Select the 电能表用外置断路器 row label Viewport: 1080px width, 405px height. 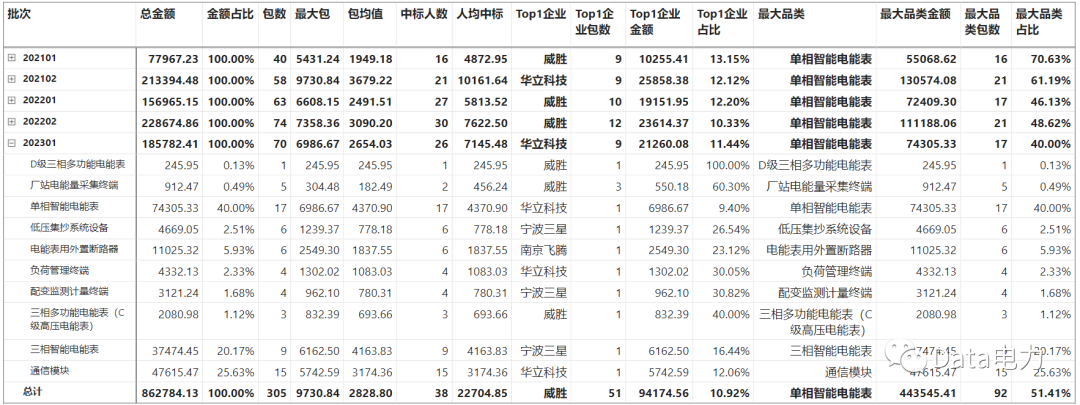[74, 248]
